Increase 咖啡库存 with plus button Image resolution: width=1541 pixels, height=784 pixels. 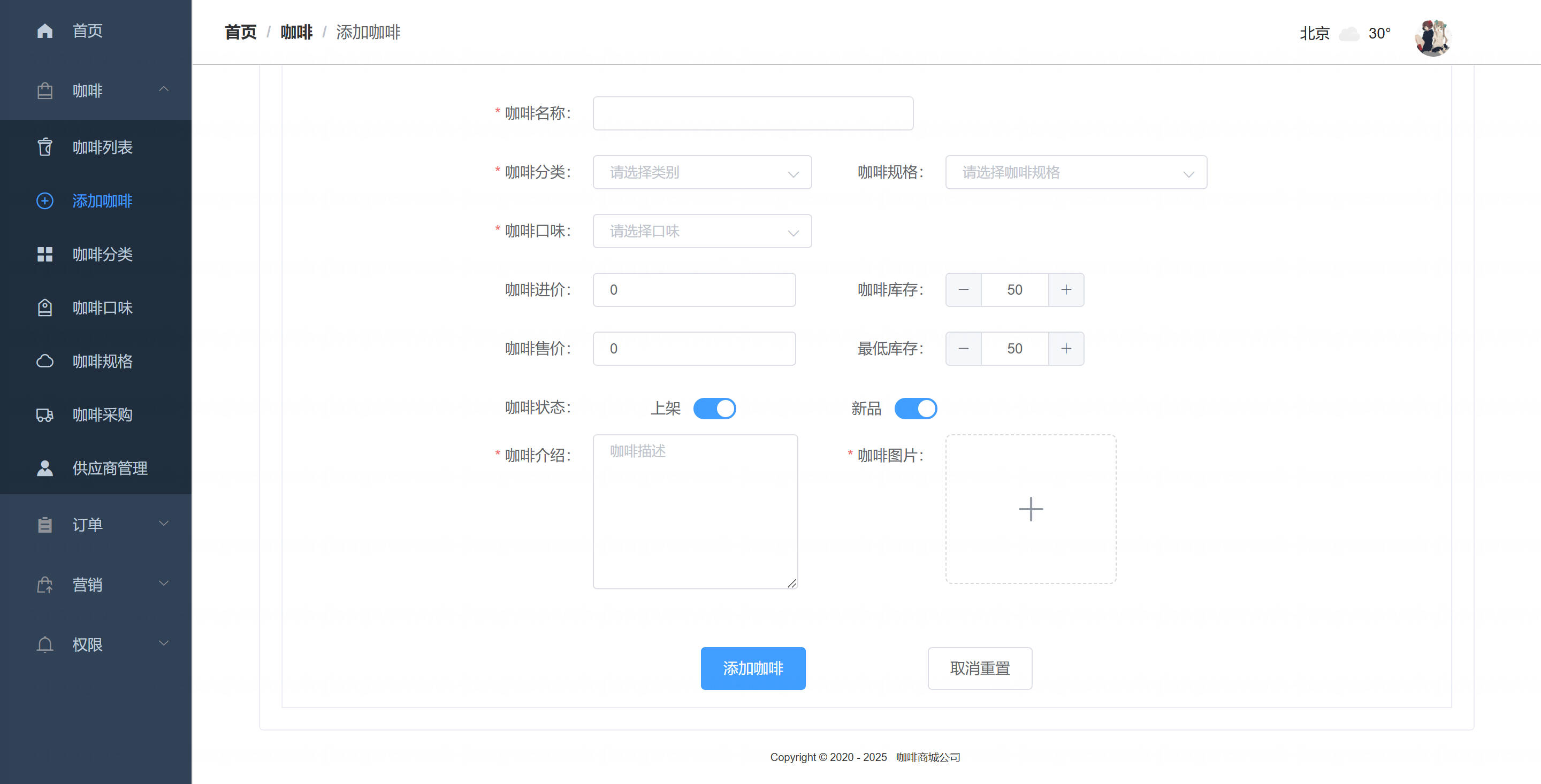tap(1066, 290)
